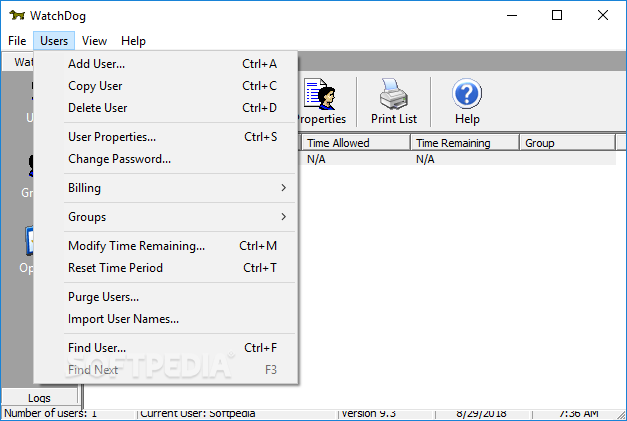Choose Add User... from the menu

(166, 64)
